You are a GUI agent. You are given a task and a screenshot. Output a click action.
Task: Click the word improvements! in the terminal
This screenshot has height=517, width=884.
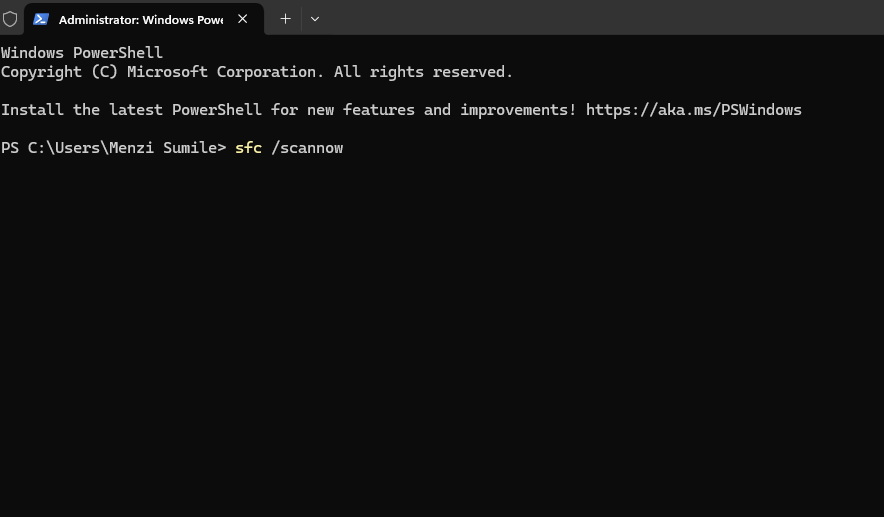pyautogui.click(x=518, y=109)
